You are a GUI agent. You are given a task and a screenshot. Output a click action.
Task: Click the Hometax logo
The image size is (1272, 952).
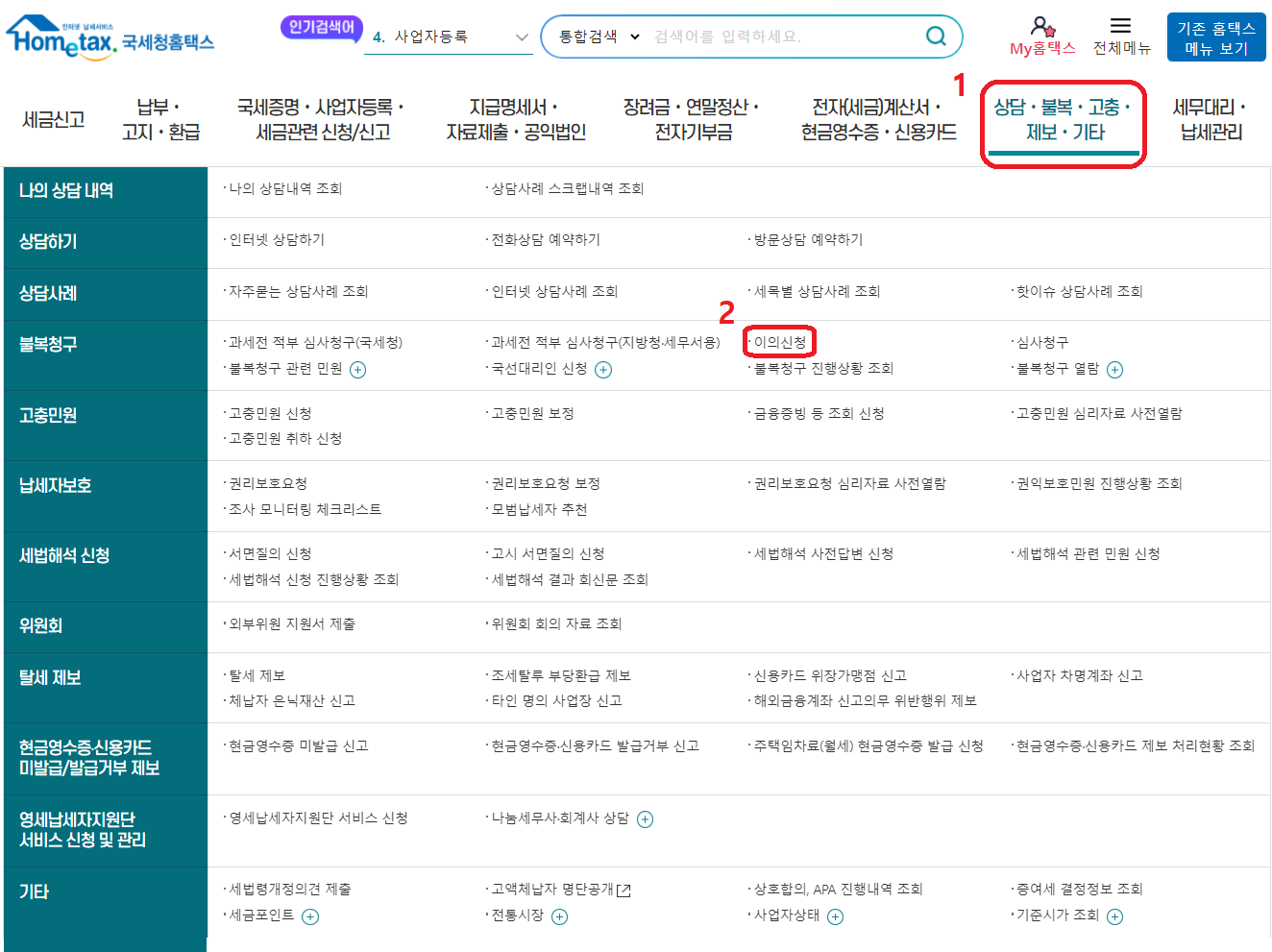(x=109, y=35)
